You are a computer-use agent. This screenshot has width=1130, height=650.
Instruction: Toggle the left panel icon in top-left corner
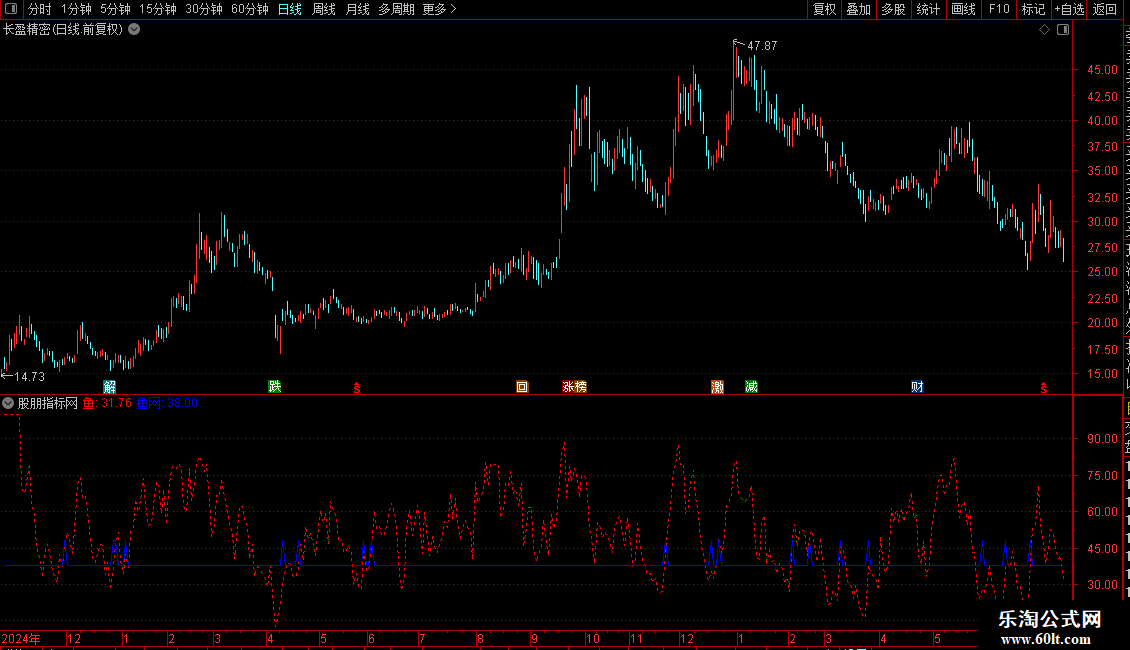coord(11,9)
